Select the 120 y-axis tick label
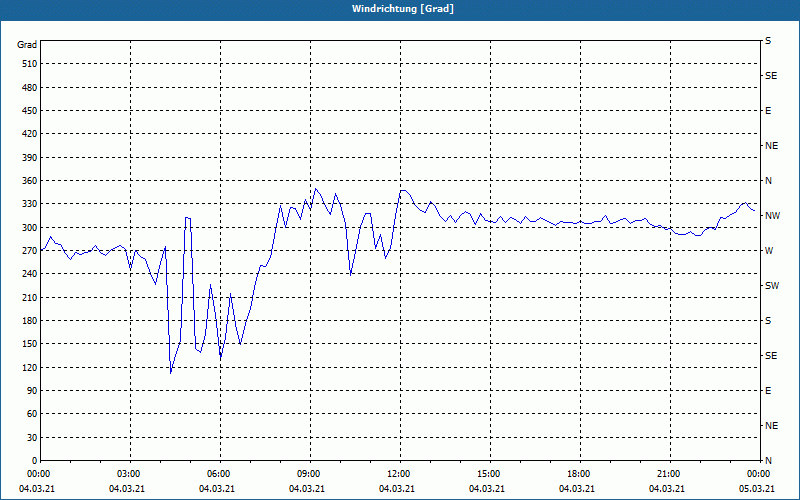This screenshot has height=500, width=800. click(30, 367)
